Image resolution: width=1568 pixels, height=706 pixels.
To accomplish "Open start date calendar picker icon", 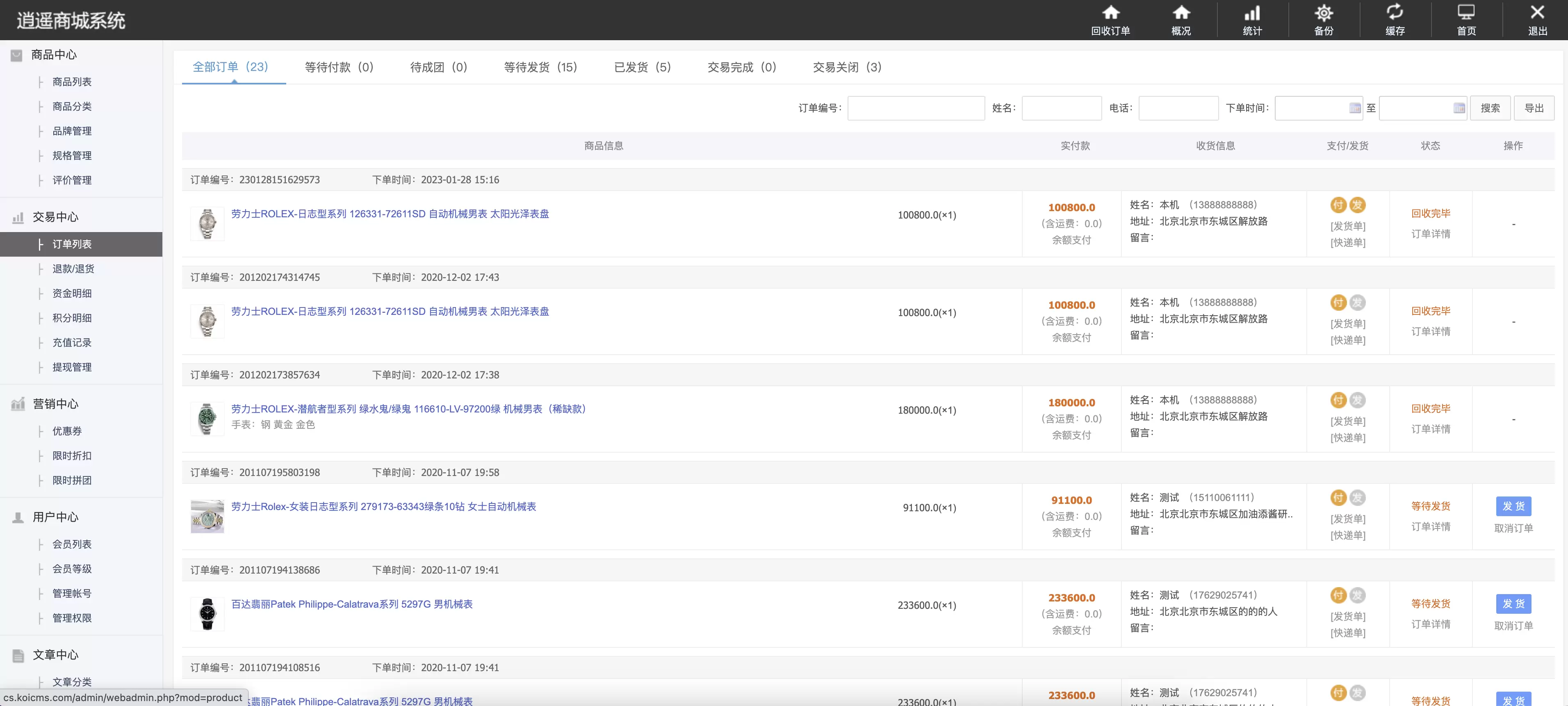I will click(x=1355, y=108).
